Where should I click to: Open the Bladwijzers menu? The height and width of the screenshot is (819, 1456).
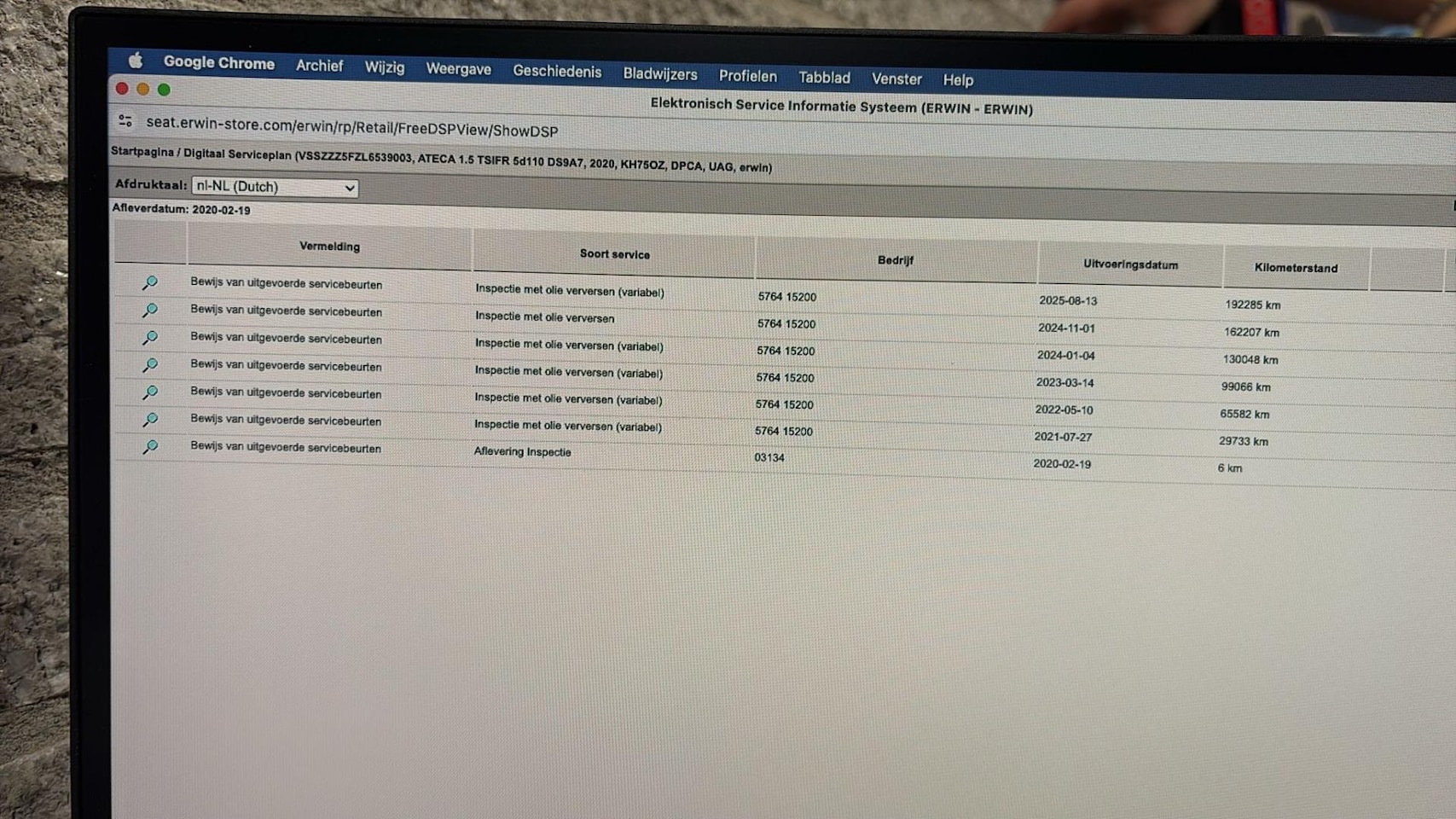[x=659, y=74]
